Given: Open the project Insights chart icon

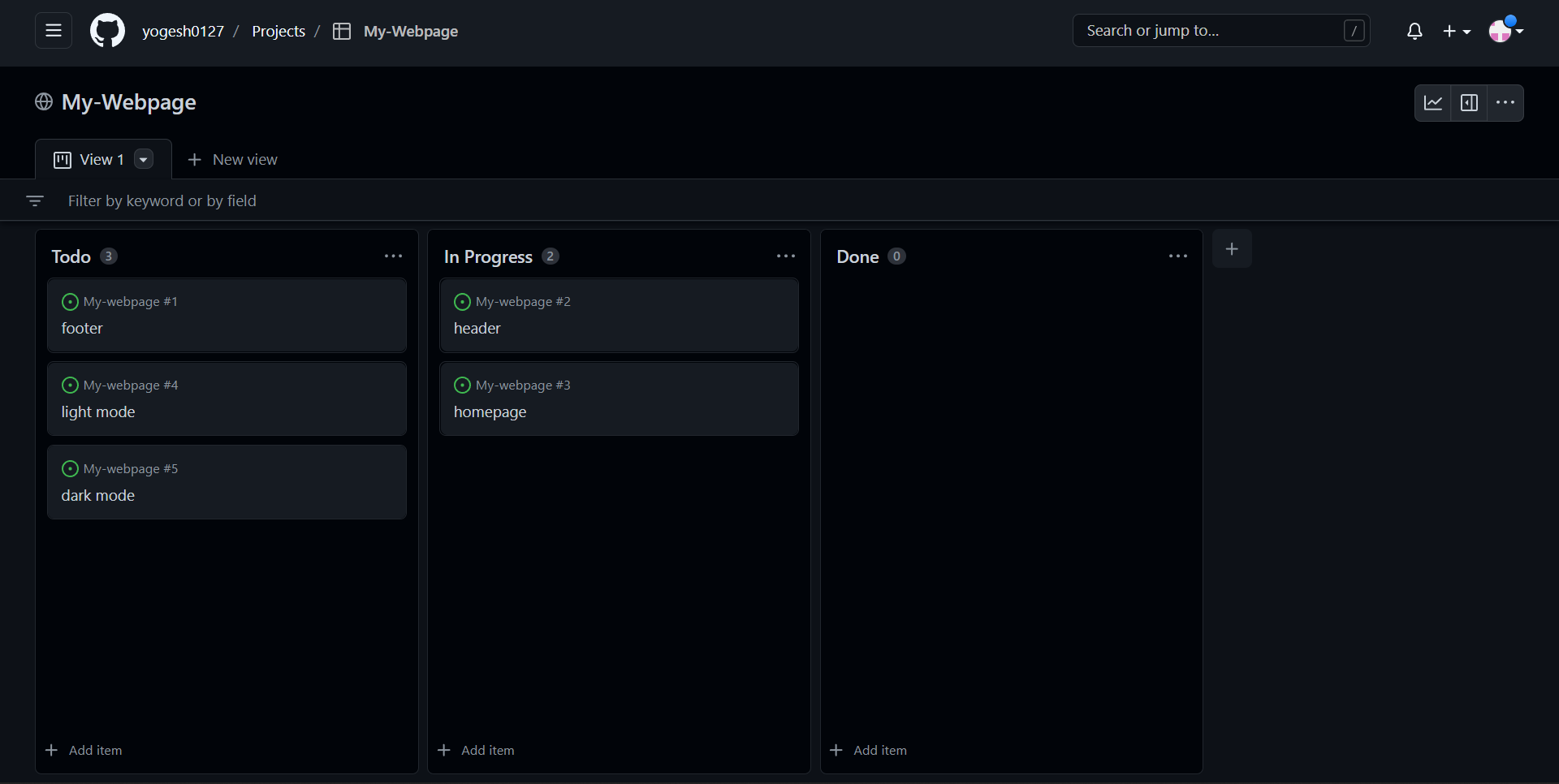Looking at the screenshot, I should pos(1433,102).
